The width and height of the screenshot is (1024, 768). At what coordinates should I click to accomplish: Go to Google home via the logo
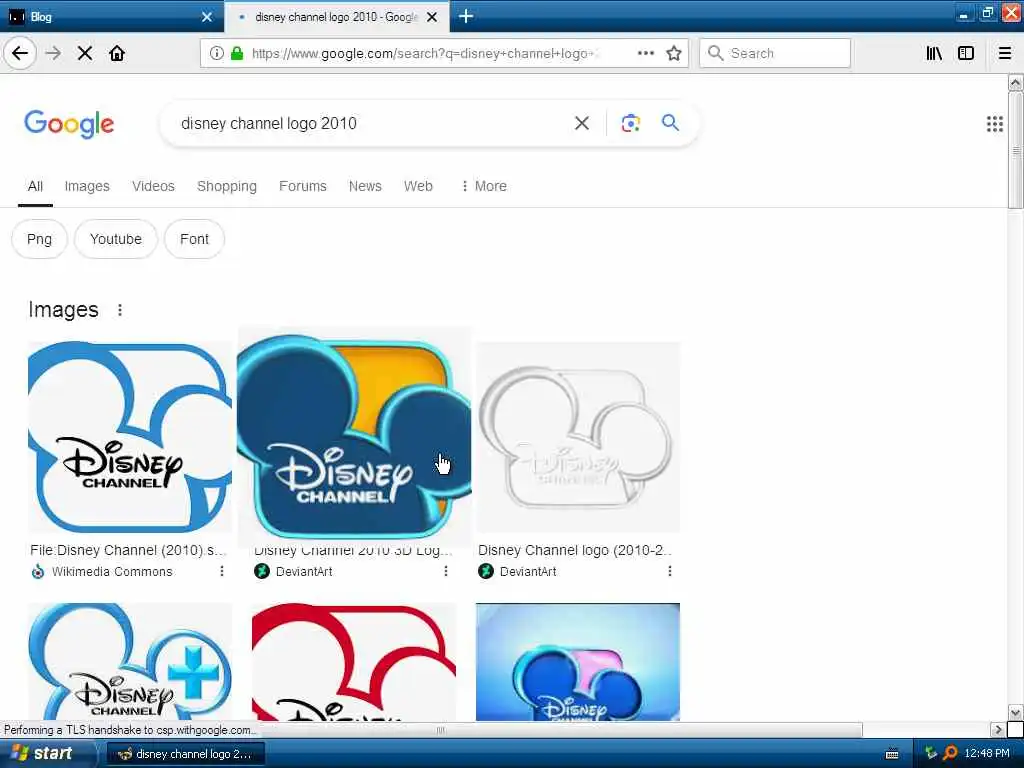tap(69, 123)
